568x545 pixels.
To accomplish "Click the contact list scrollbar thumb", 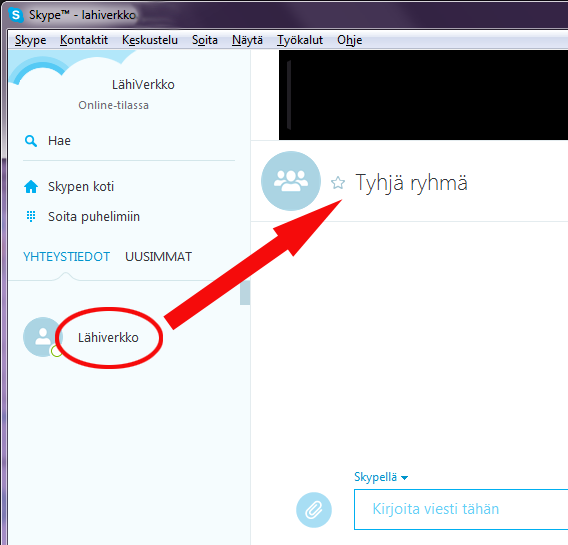I will (x=245, y=293).
